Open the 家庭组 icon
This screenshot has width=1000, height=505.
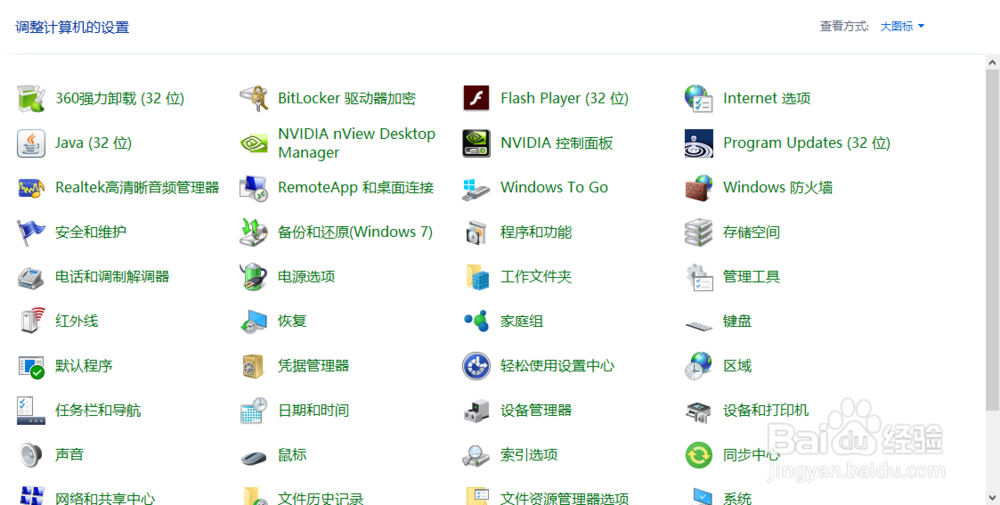click(x=476, y=321)
